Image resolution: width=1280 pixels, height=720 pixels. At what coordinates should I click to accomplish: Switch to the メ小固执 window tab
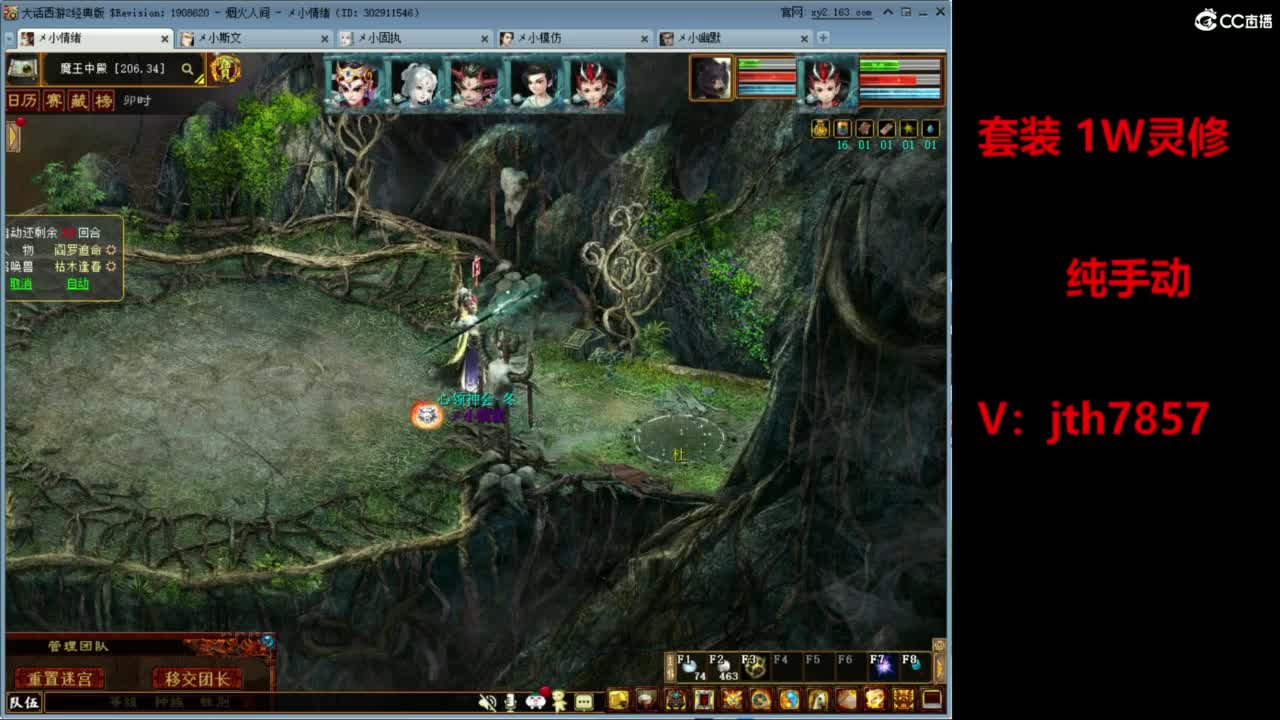click(x=414, y=38)
